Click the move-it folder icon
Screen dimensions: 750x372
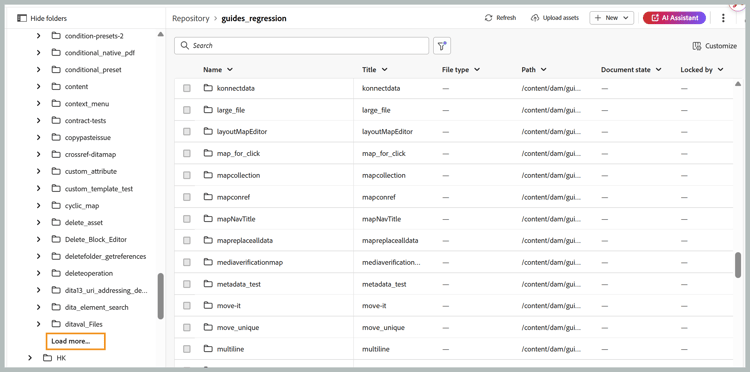pos(208,306)
